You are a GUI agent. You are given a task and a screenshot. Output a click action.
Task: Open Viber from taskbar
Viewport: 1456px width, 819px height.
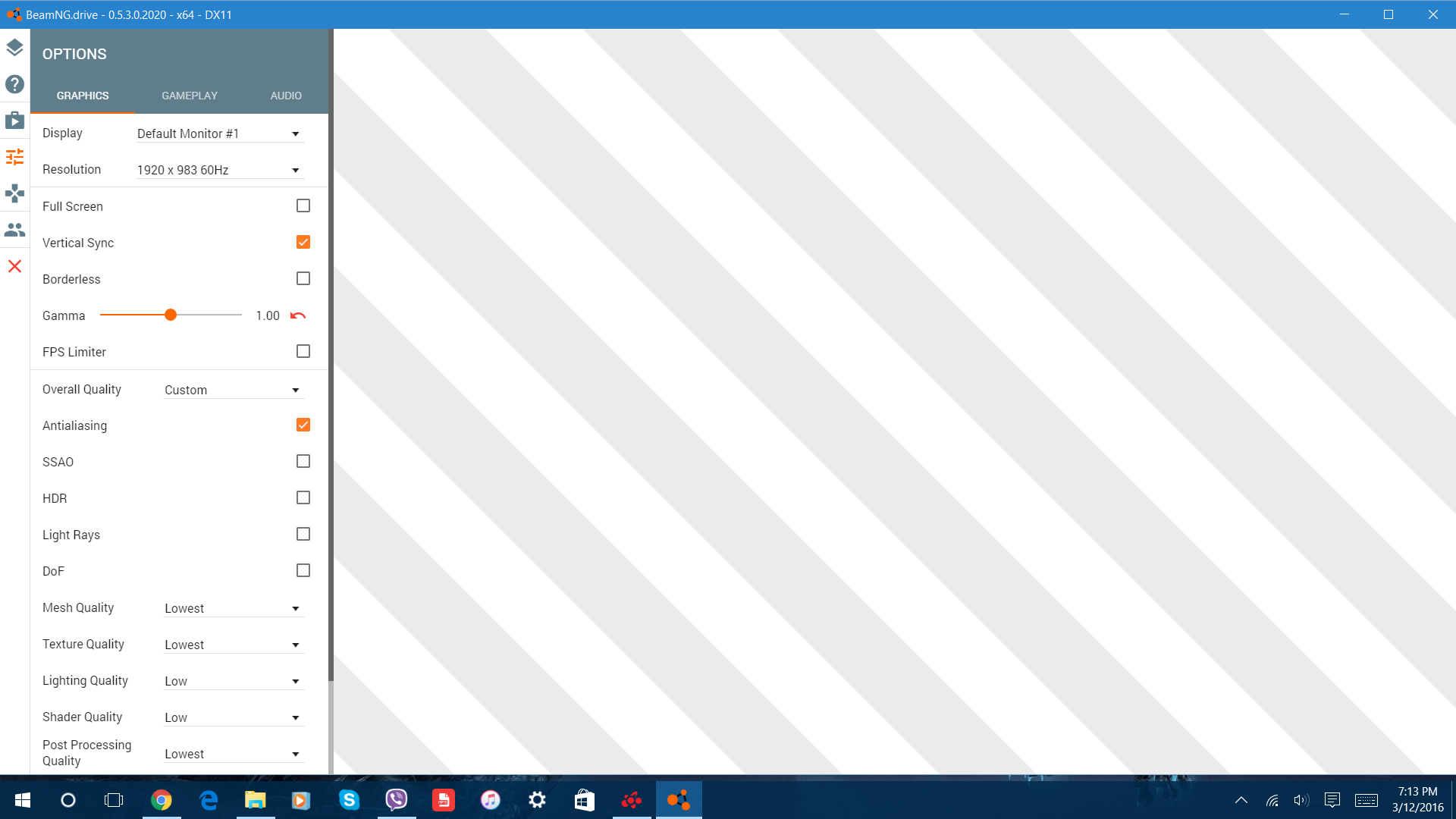point(396,800)
